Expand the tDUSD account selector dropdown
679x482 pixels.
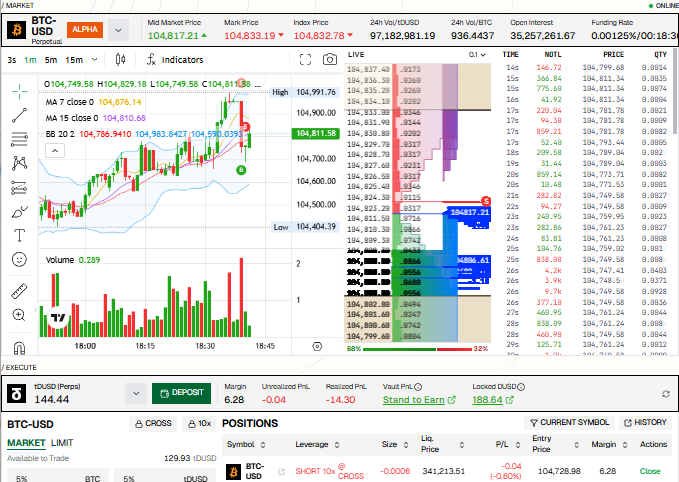(x=136, y=393)
